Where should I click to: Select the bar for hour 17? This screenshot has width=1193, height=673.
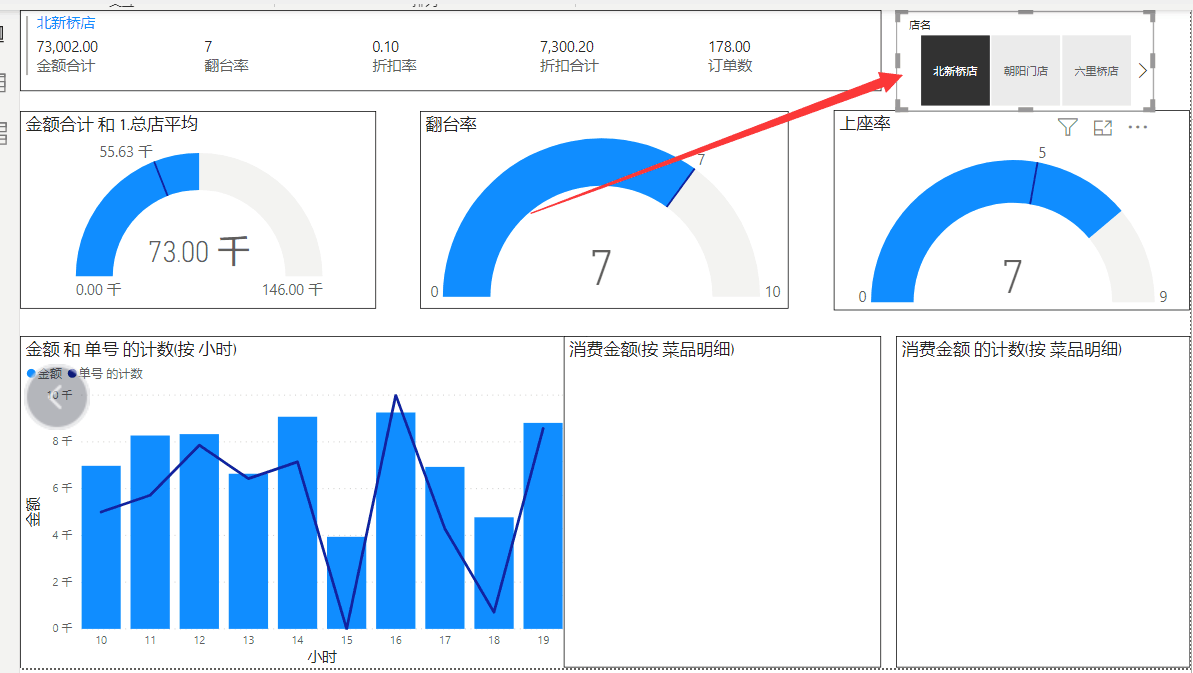444,548
